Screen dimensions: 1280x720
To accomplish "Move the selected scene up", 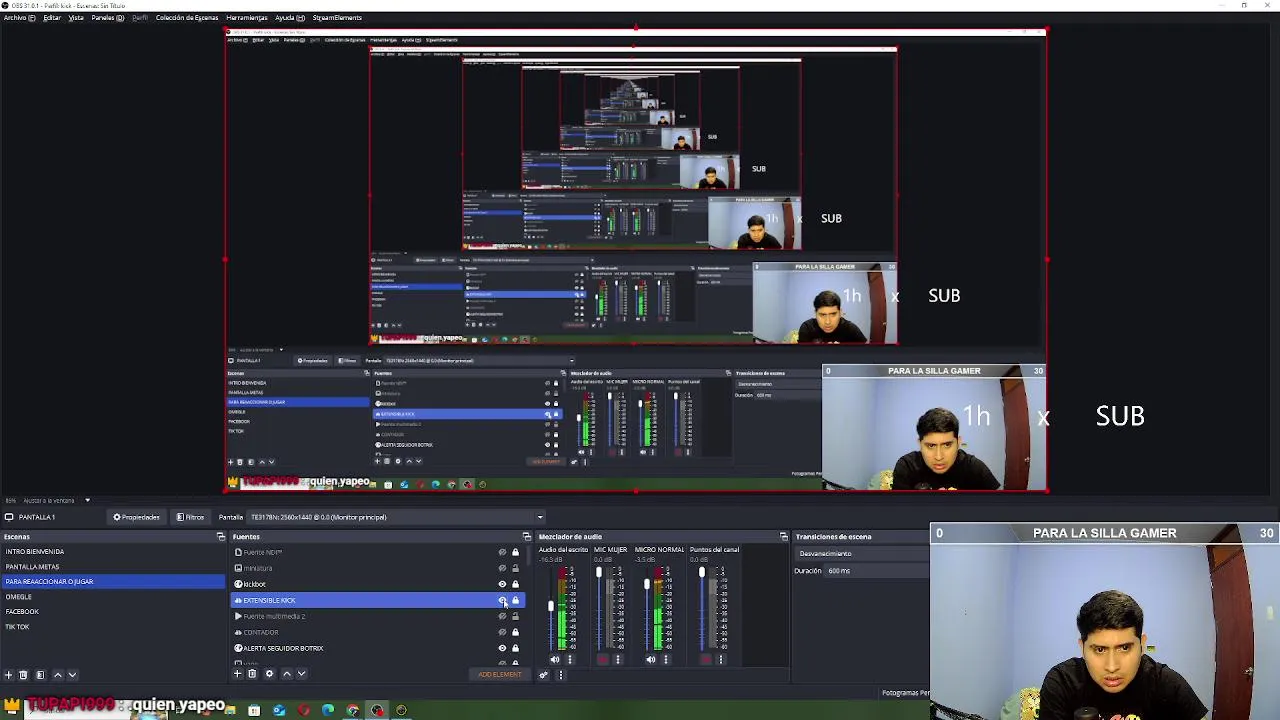I will pyautogui.click(x=57, y=675).
